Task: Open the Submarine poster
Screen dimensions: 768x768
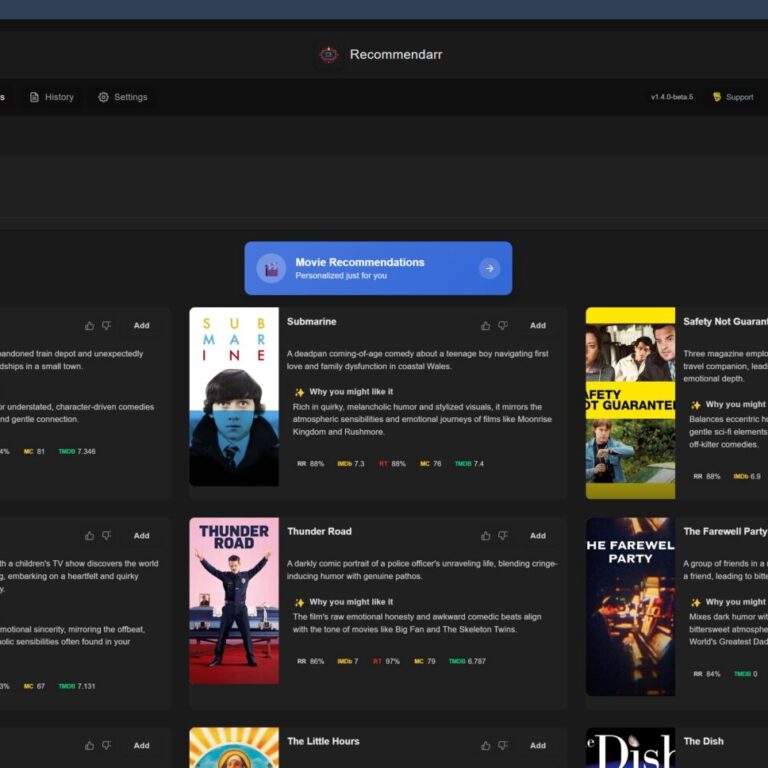Action: tap(234, 397)
